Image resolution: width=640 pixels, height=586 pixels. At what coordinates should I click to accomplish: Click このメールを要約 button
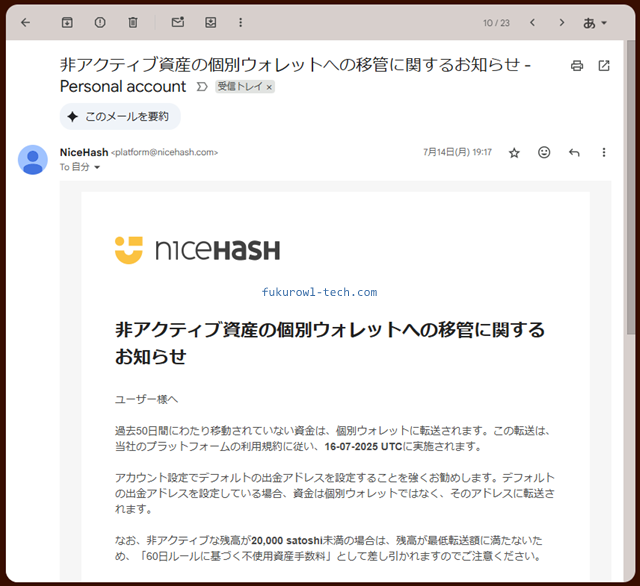coord(120,117)
